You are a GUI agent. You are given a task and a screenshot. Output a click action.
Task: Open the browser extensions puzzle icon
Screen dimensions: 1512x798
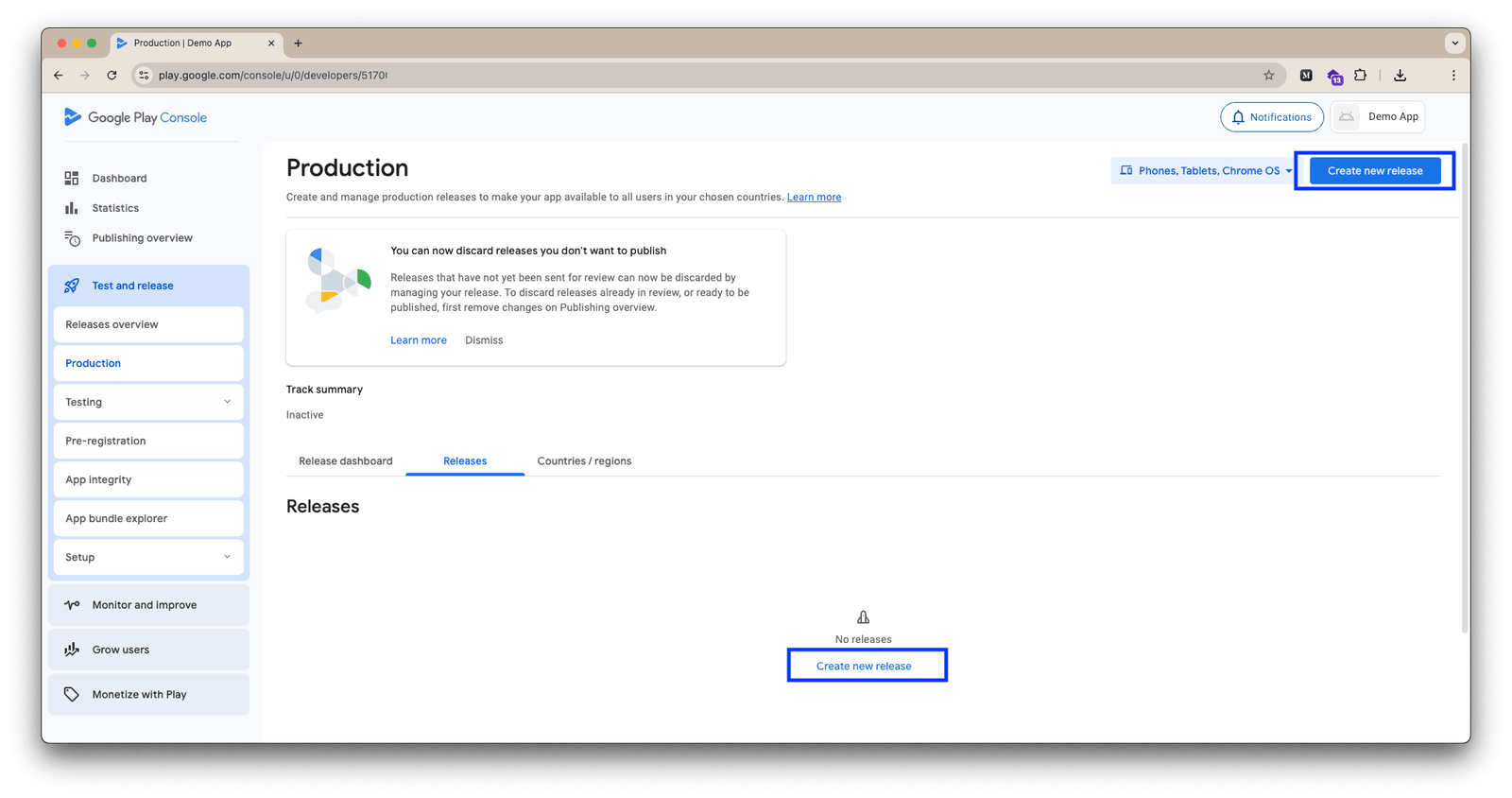point(1361,76)
